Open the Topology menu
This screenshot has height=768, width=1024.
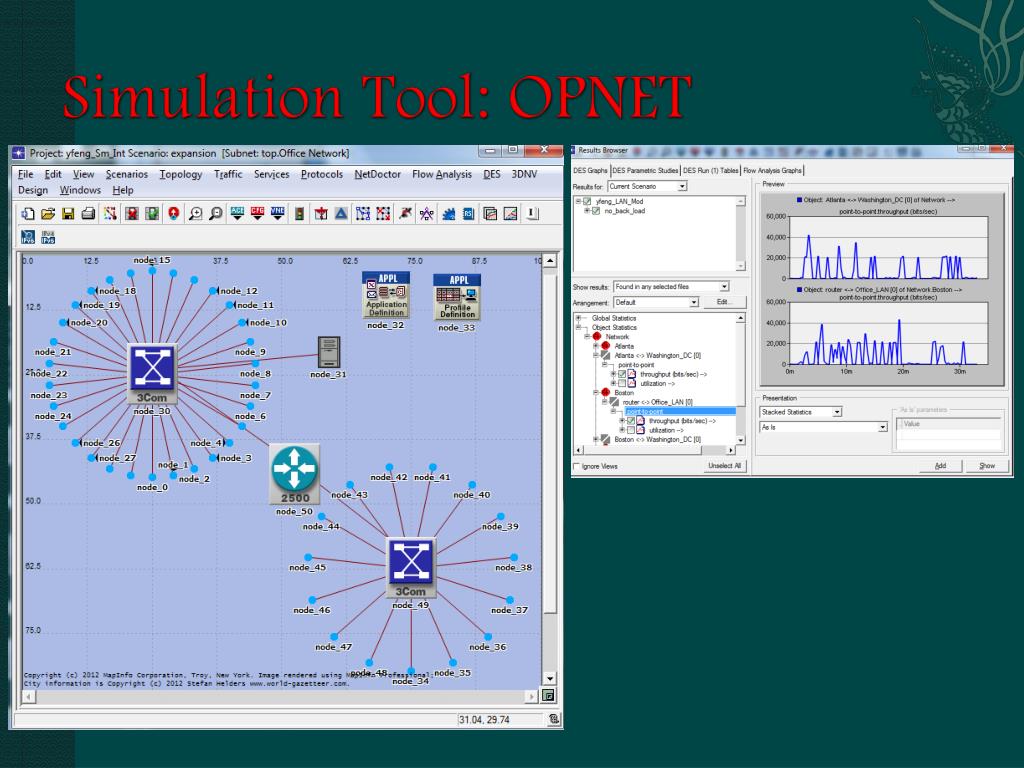181,174
